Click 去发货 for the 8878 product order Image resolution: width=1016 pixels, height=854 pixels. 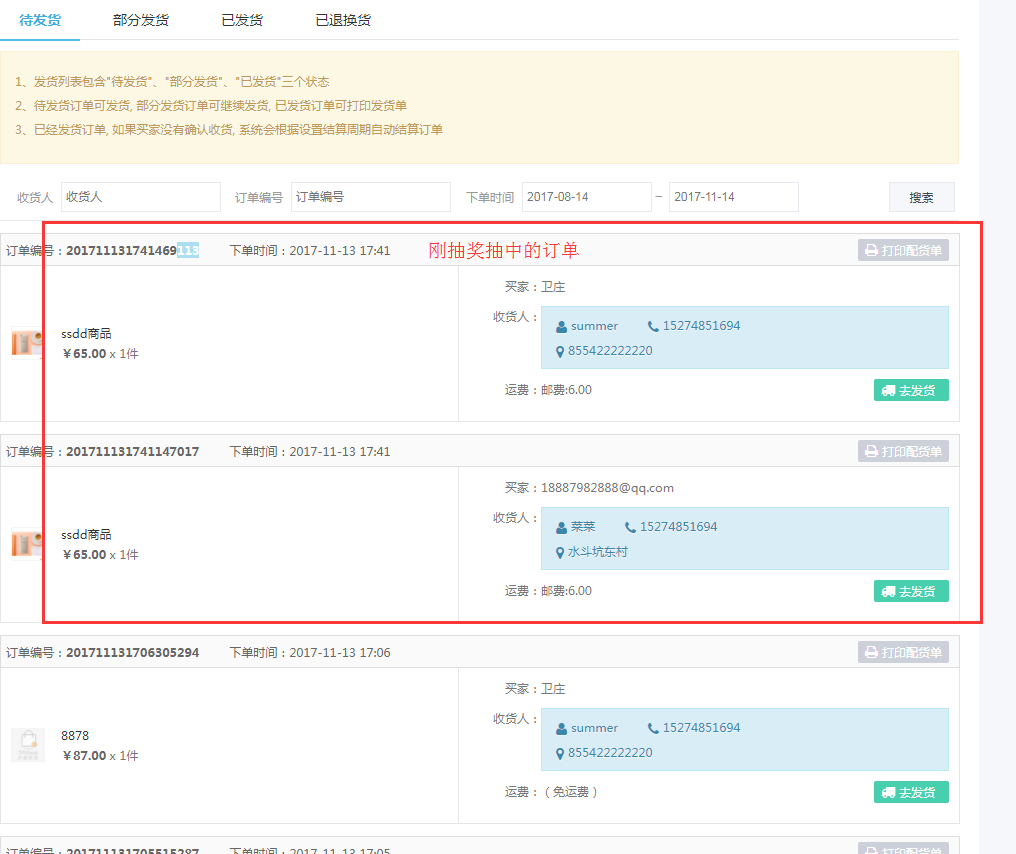(x=910, y=792)
